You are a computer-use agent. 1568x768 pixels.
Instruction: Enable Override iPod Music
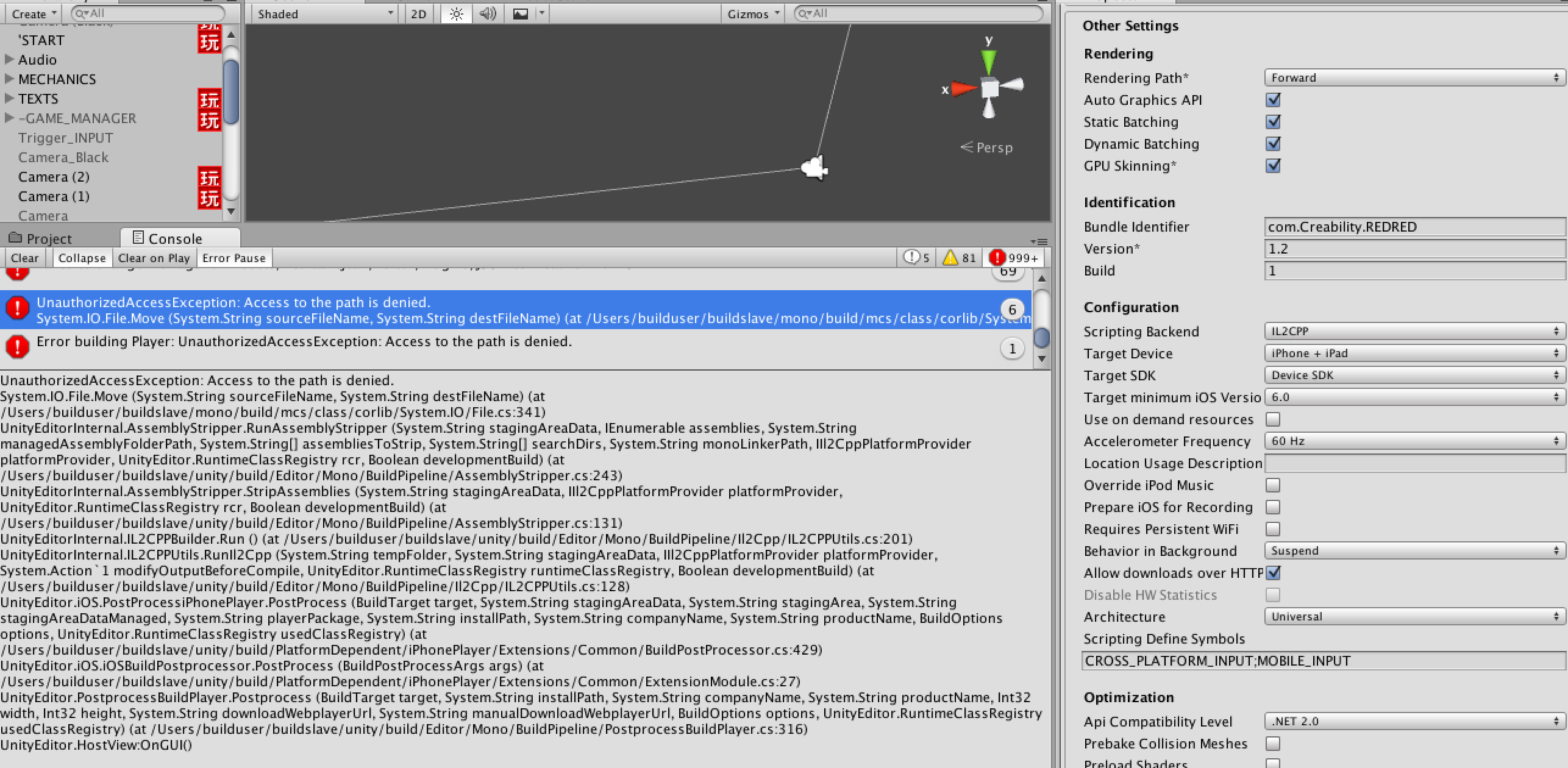click(1273, 485)
